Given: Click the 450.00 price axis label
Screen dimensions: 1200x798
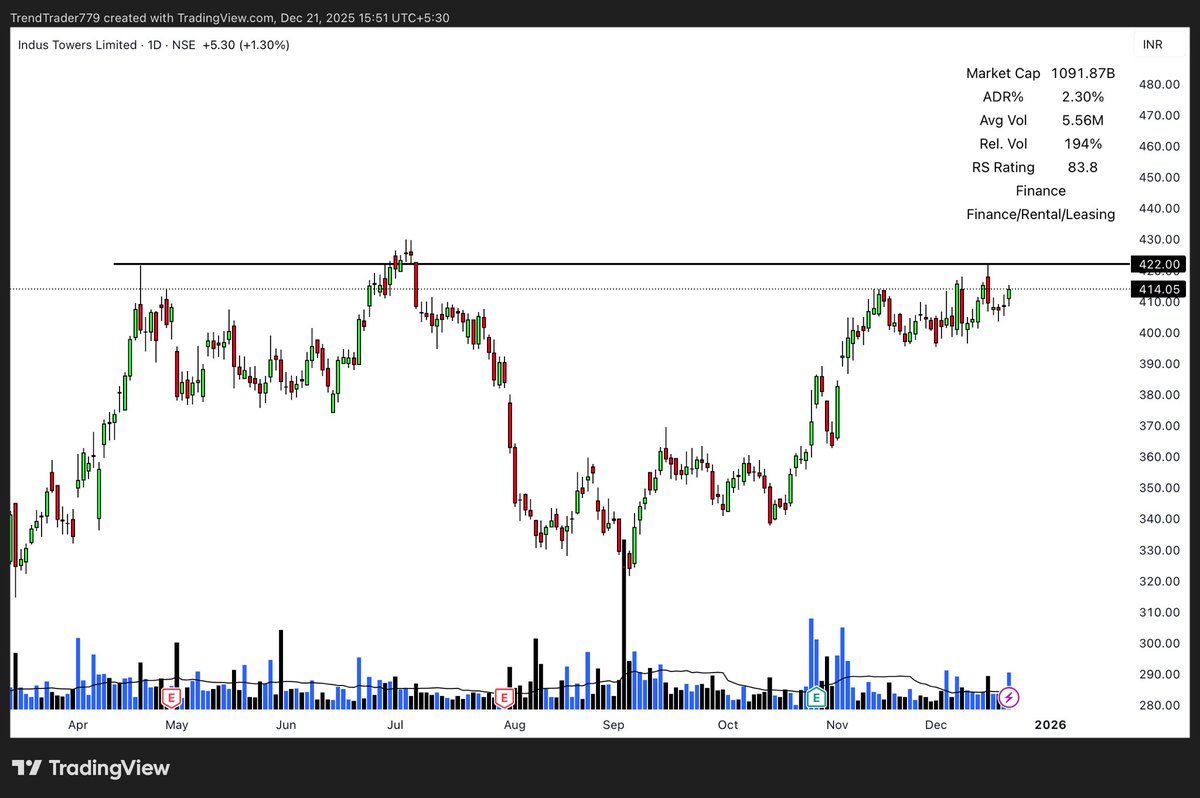Looking at the screenshot, I should (x=1159, y=177).
